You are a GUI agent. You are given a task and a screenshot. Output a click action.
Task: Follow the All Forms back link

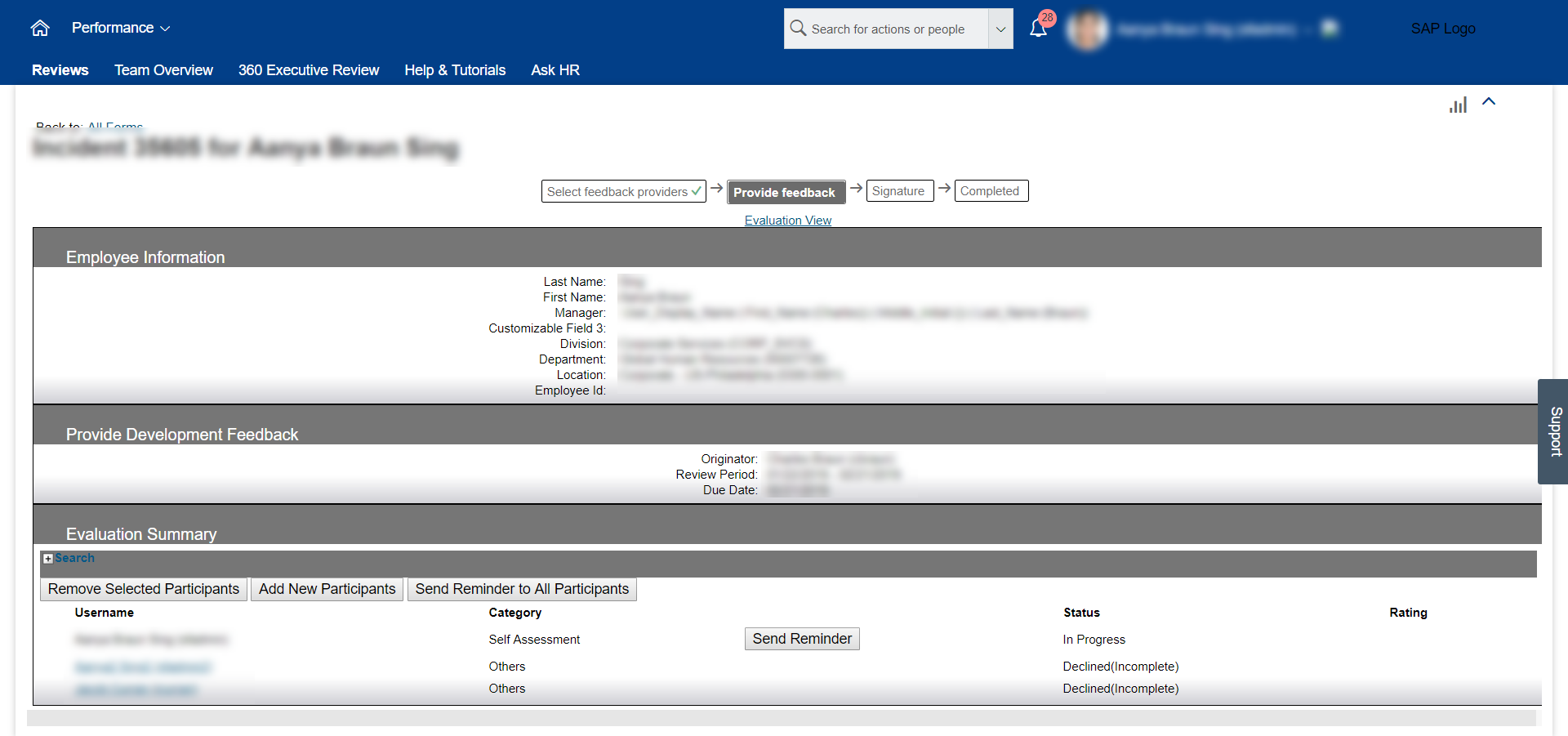pyautogui.click(x=115, y=127)
